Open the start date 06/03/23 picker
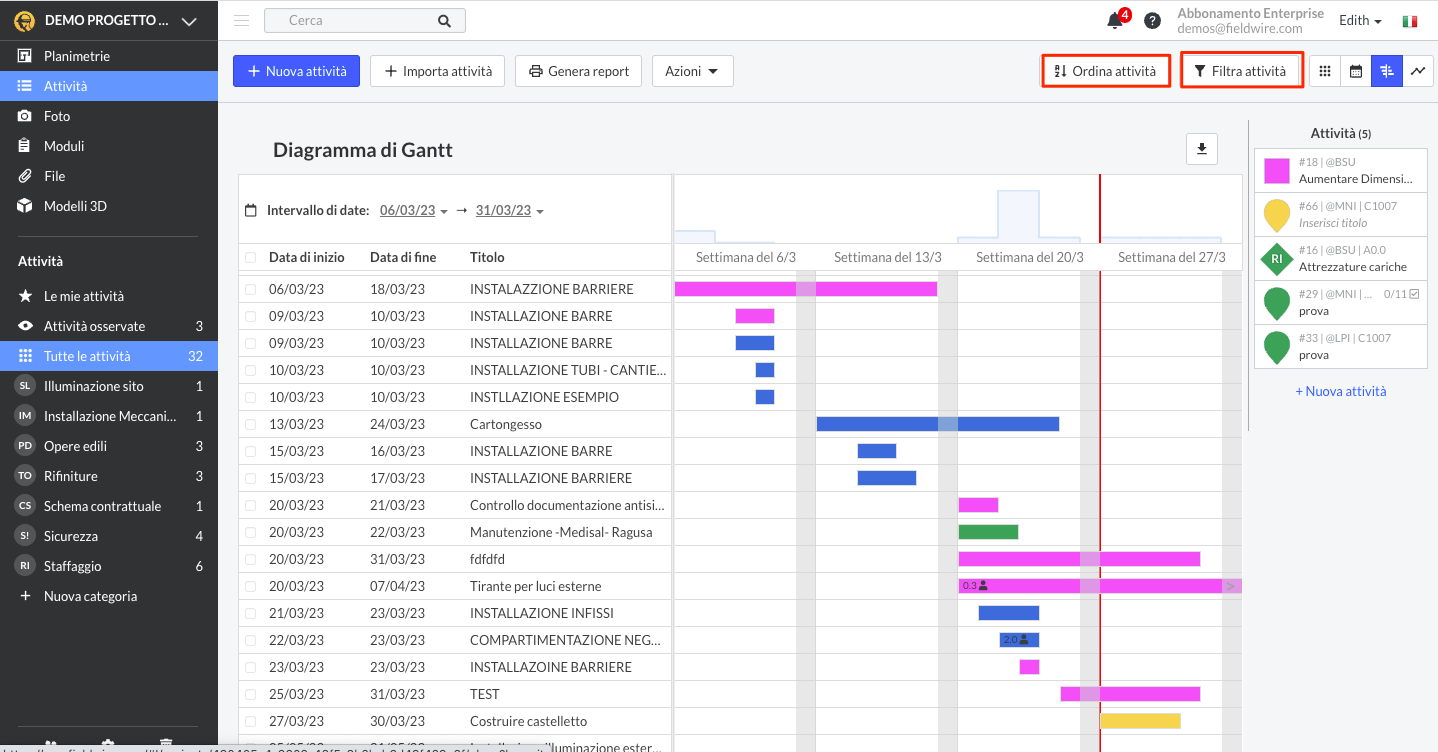The width and height of the screenshot is (1438, 752). (413, 211)
